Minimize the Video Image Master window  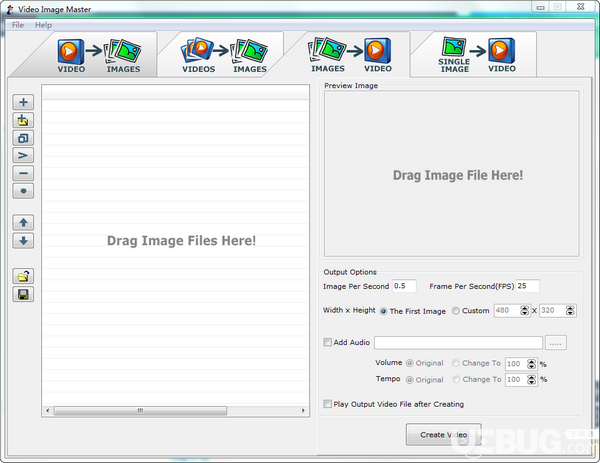[x=540, y=7]
